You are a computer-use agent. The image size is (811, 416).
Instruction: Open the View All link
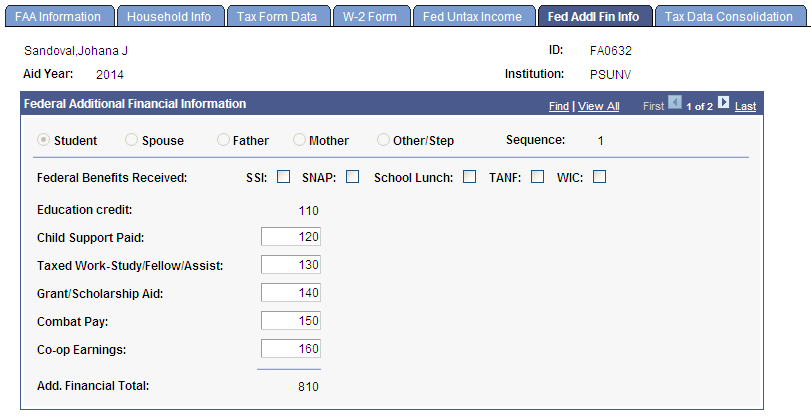pos(598,106)
